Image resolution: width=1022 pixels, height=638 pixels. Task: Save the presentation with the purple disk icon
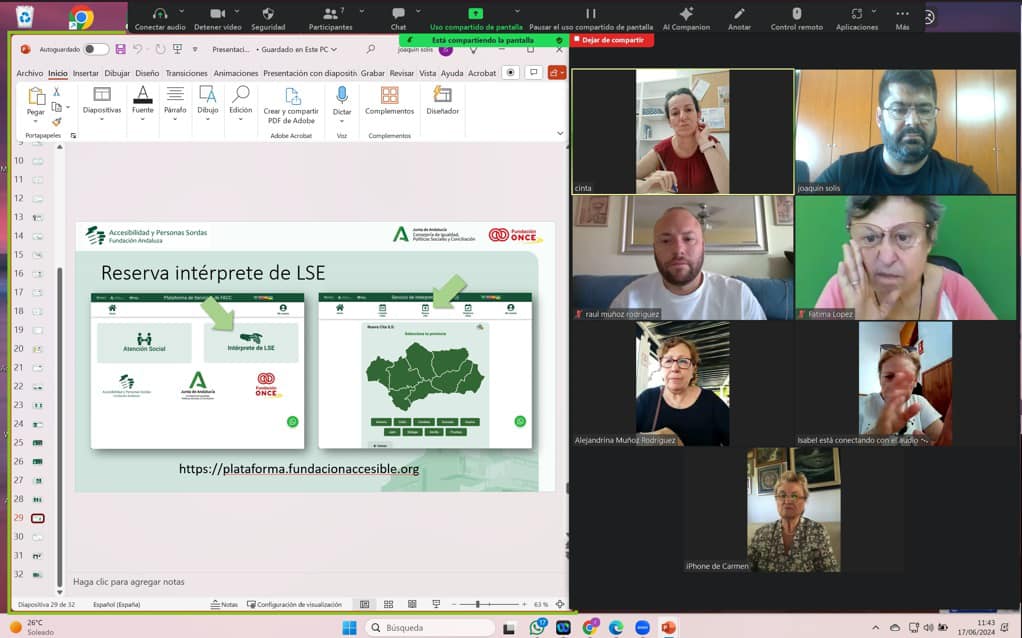(x=121, y=49)
